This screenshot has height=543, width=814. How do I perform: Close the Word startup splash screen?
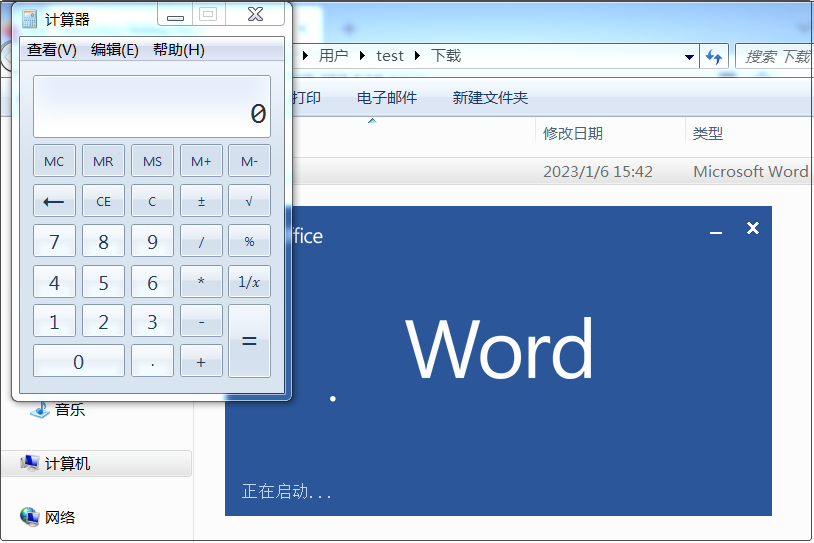[753, 228]
